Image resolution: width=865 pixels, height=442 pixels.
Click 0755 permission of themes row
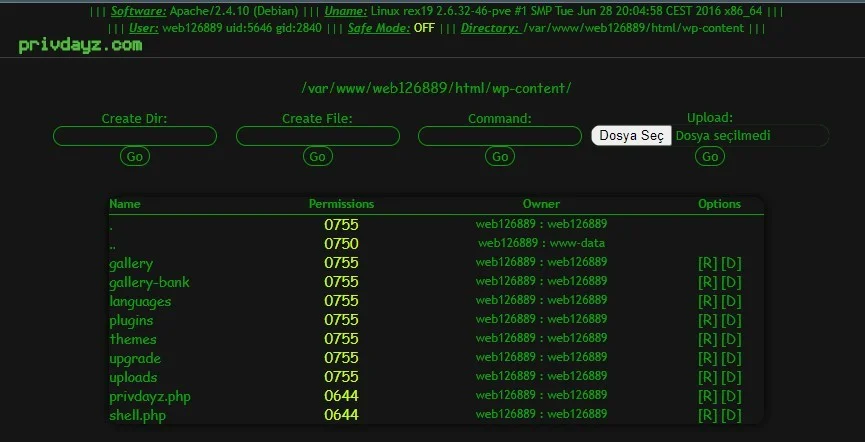pyautogui.click(x=341, y=338)
